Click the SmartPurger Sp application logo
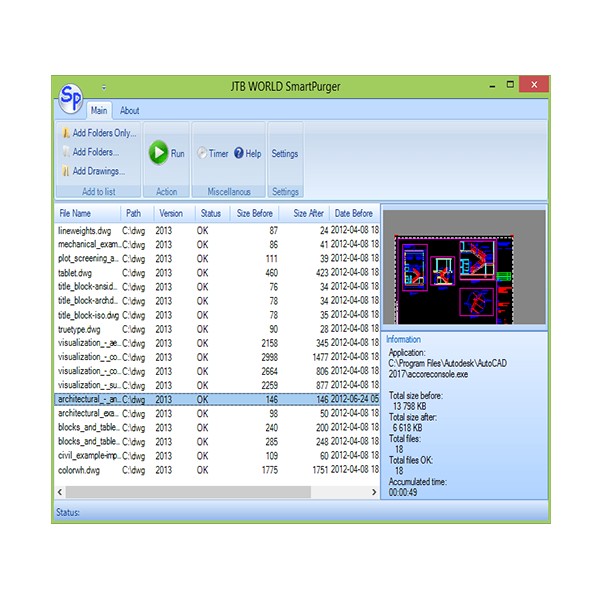Viewport: 600px width, 600px height. coord(71,98)
